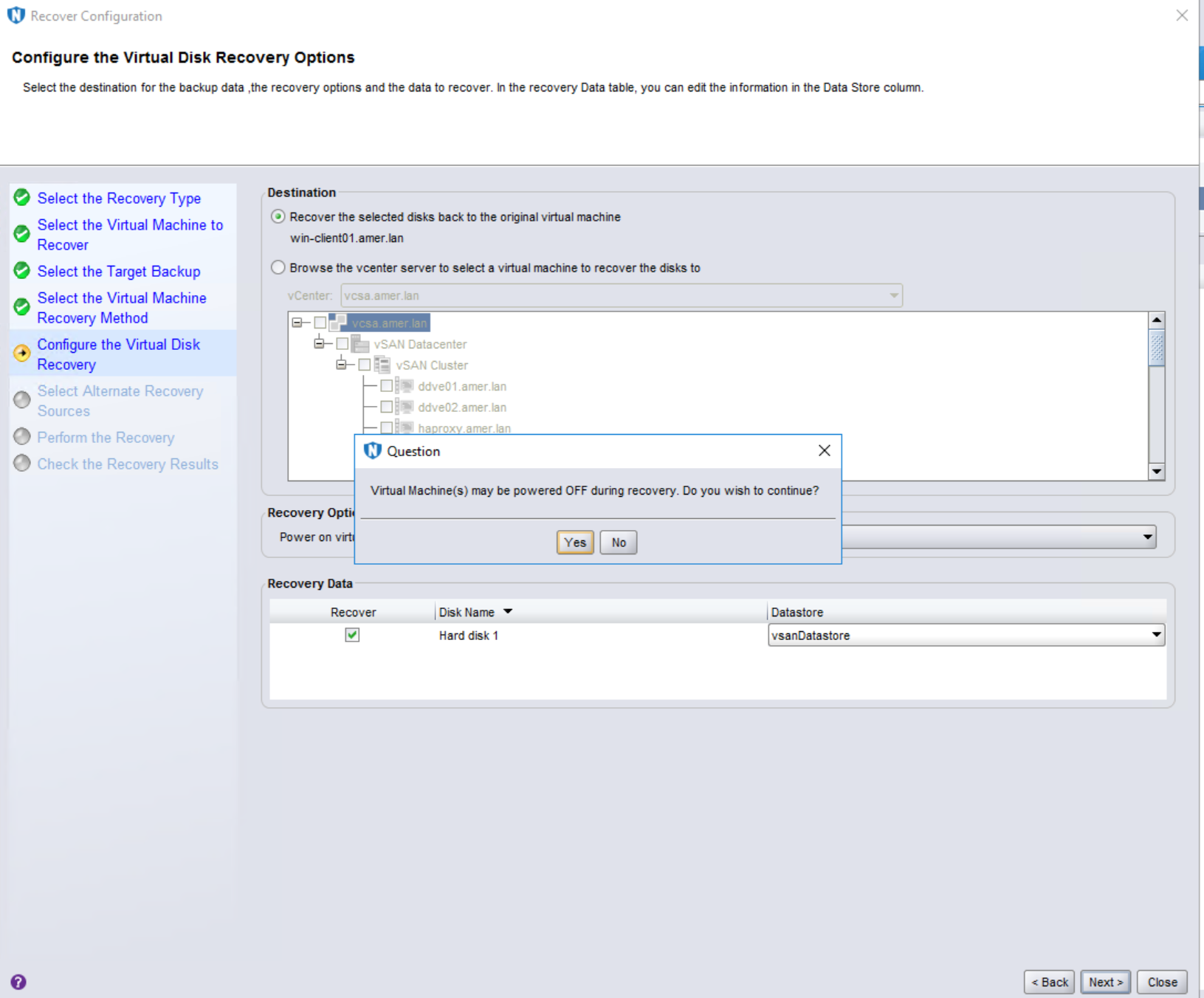Click Yes to continue the recovery
The height and width of the screenshot is (998, 1204).
coord(575,543)
